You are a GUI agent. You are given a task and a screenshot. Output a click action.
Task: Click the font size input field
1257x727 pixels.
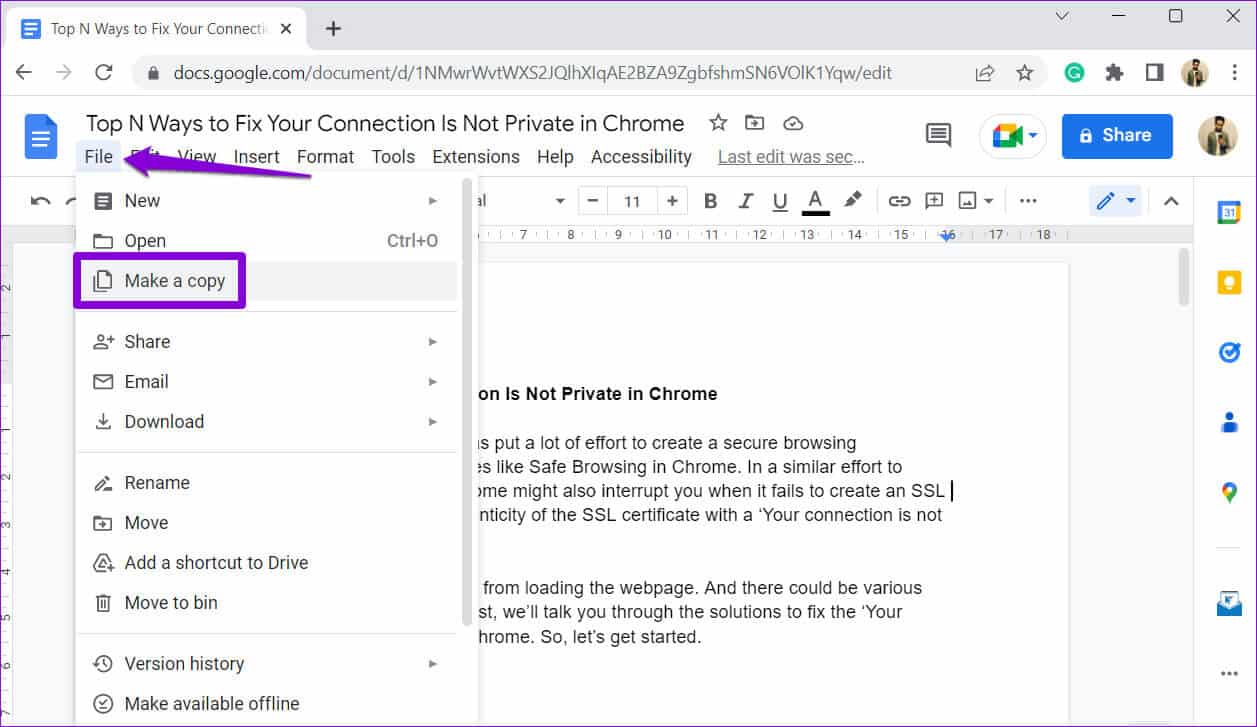(632, 201)
